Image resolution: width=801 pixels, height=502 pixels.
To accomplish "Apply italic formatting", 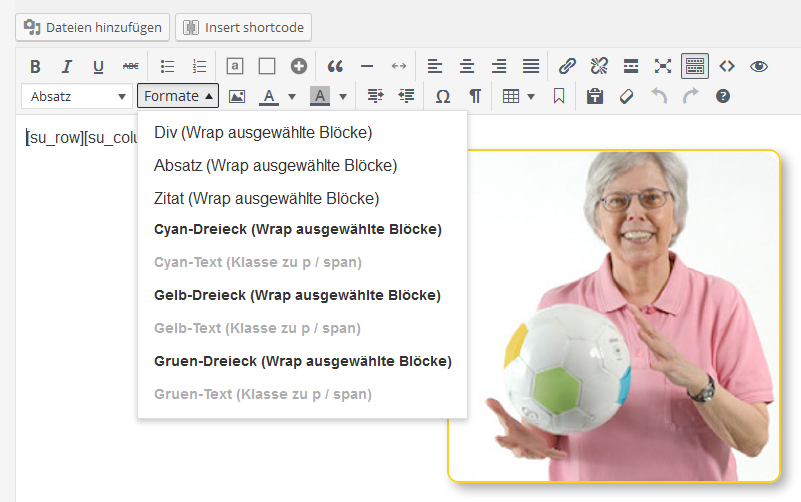I will [x=67, y=67].
